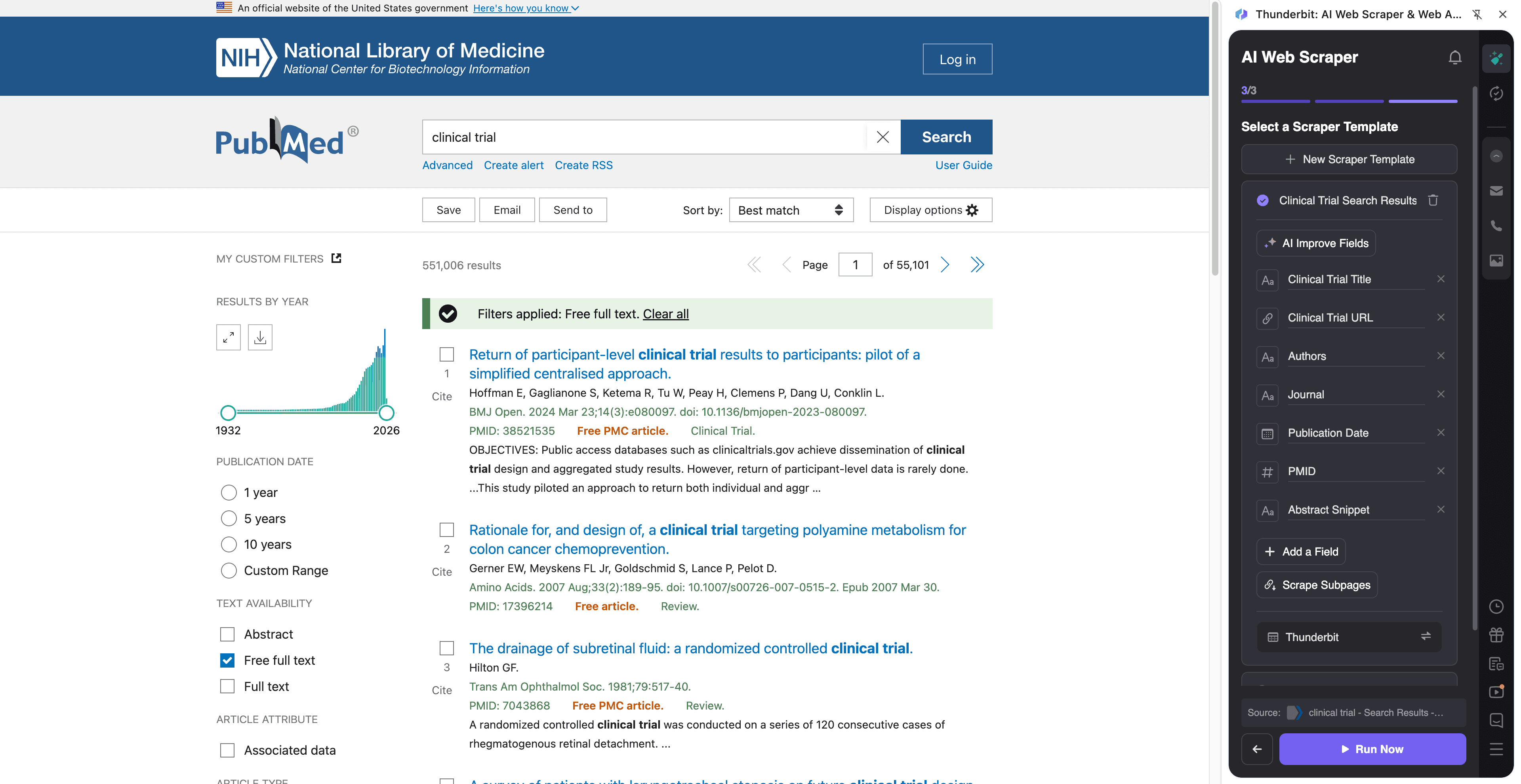Download the results-by-year chart data
This screenshot has height=784, width=1521.
pos(260,337)
